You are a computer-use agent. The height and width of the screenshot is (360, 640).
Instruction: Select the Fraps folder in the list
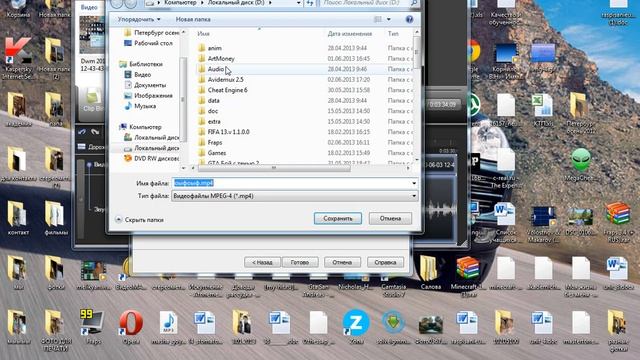coord(215,142)
